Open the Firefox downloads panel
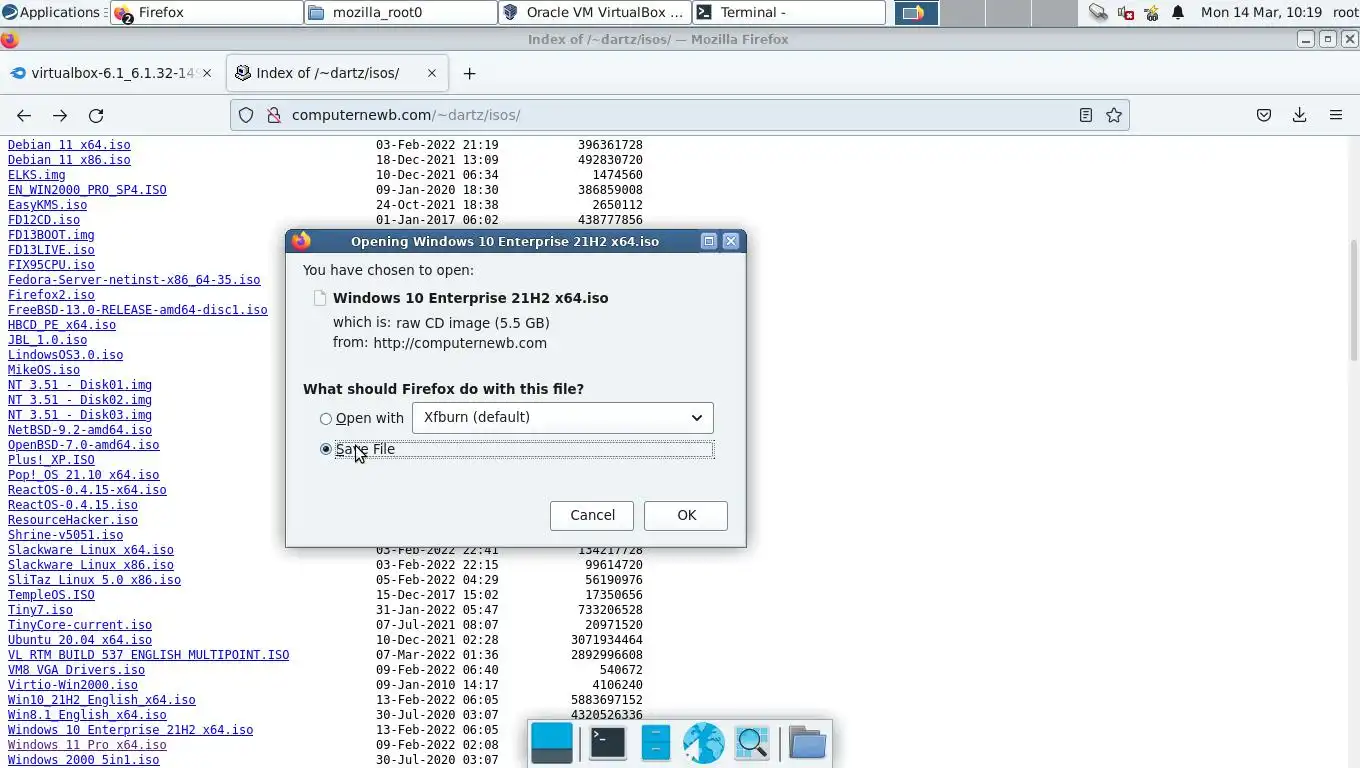The width and height of the screenshot is (1360, 768). (x=1300, y=115)
